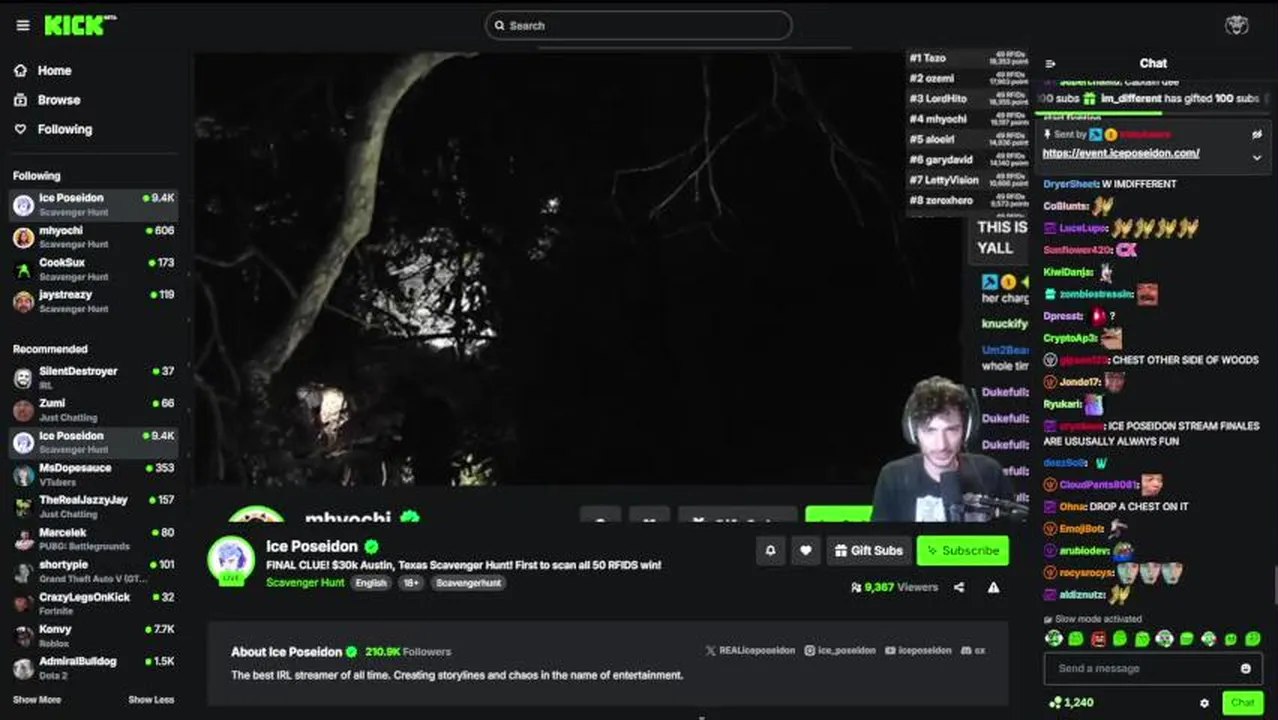Image resolution: width=1278 pixels, height=720 pixels.
Task: Click CryptoAp3 username in chat
Action: click(x=1070, y=338)
